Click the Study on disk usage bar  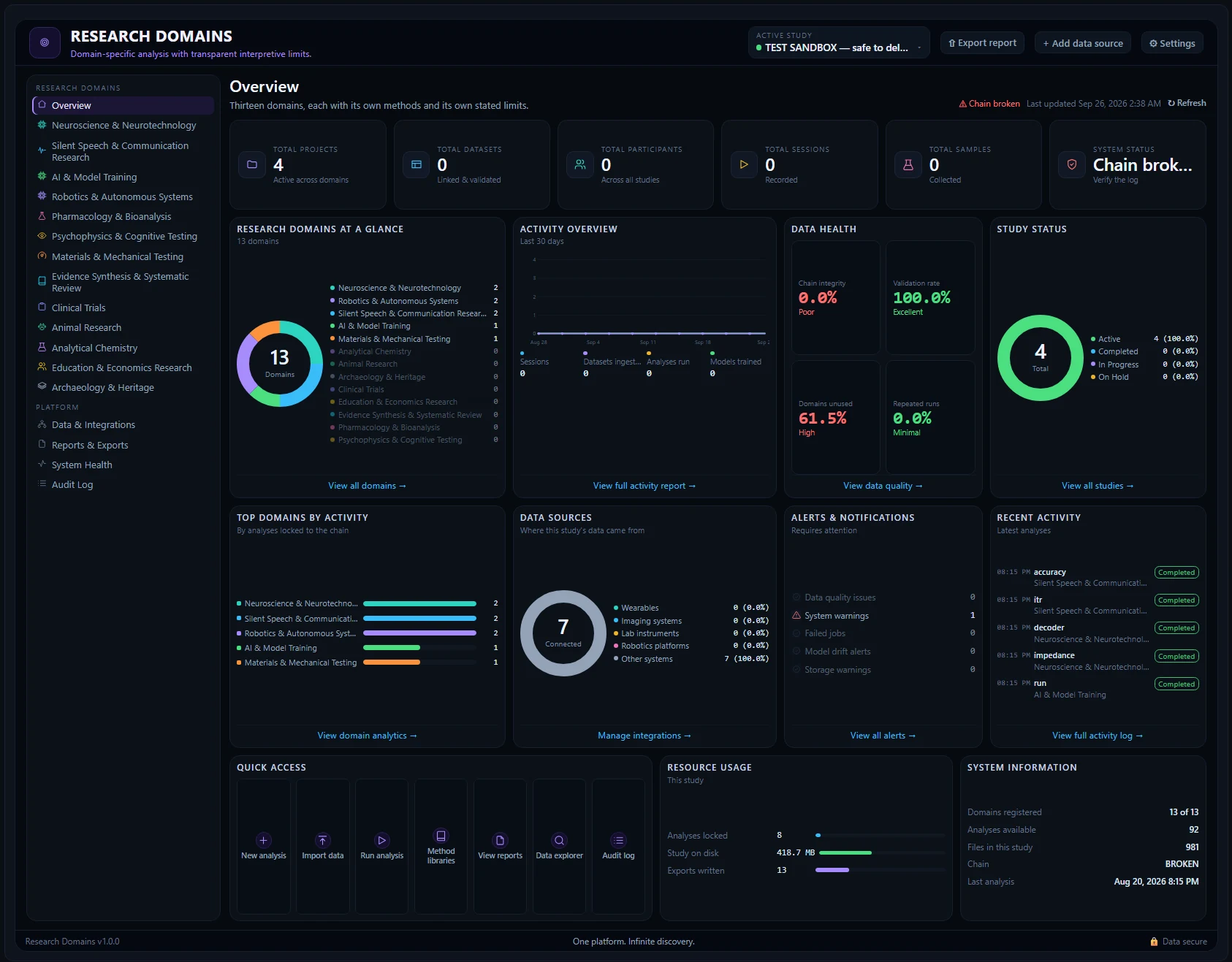[880, 852]
